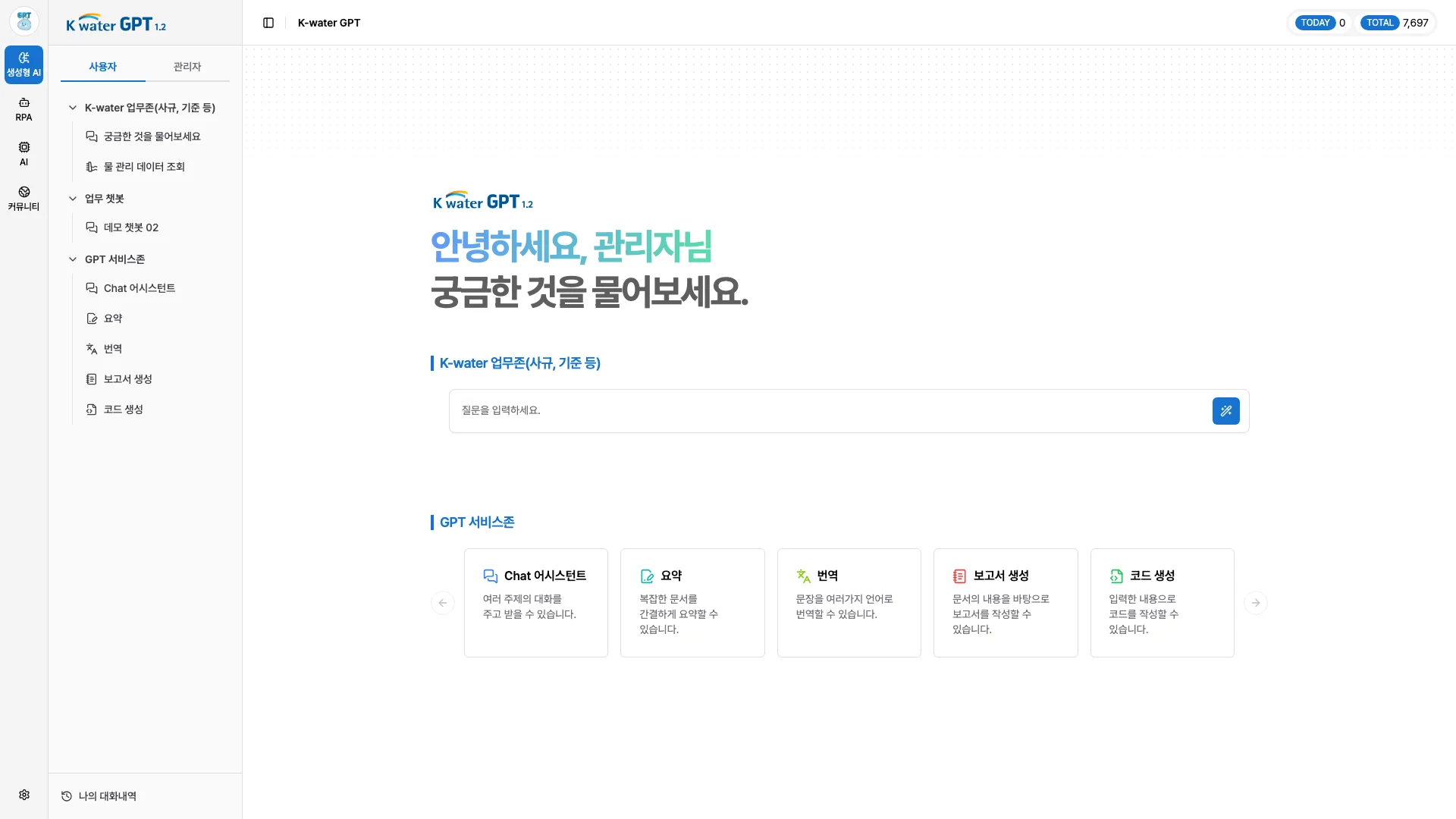1456x819 pixels.
Task: Click edit icon on 요약 card
Action: pos(647,576)
